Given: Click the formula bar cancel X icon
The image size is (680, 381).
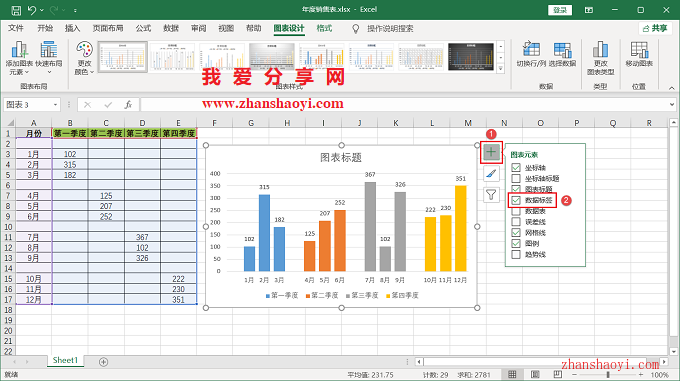Looking at the screenshot, I should pos(88,104).
